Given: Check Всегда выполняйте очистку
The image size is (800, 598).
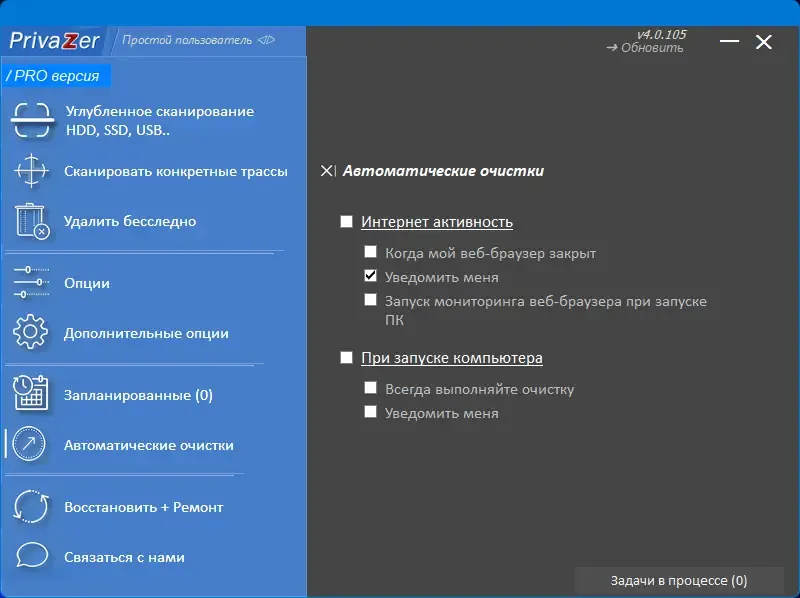Looking at the screenshot, I should pyautogui.click(x=372, y=389).
